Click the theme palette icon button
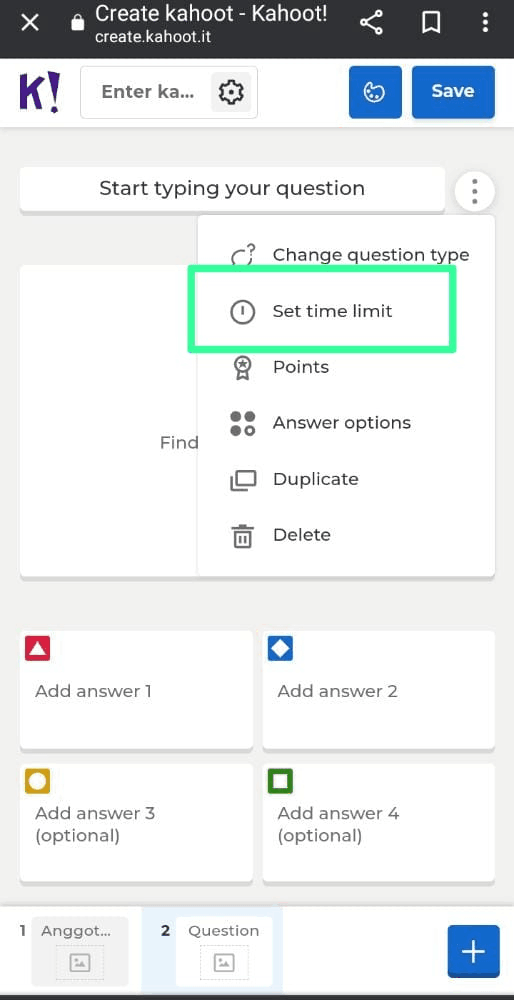514x1000 pixels. (375, 92)
